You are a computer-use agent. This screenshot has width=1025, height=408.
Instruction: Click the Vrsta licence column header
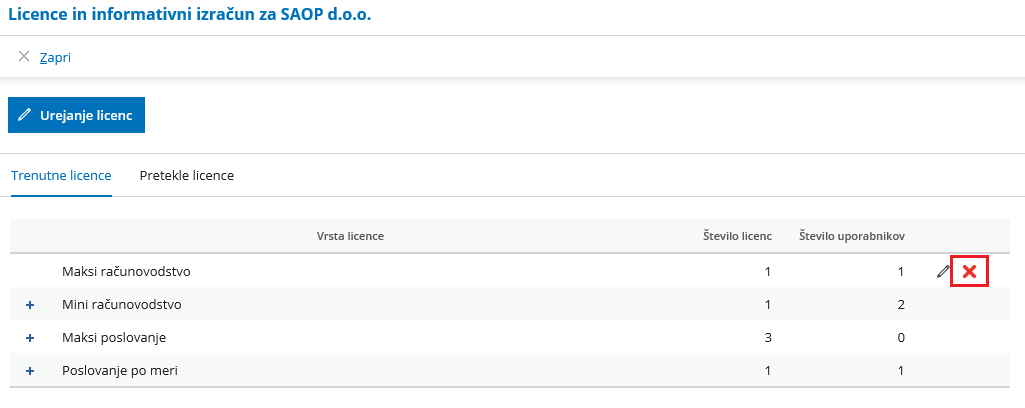(350, 236)
